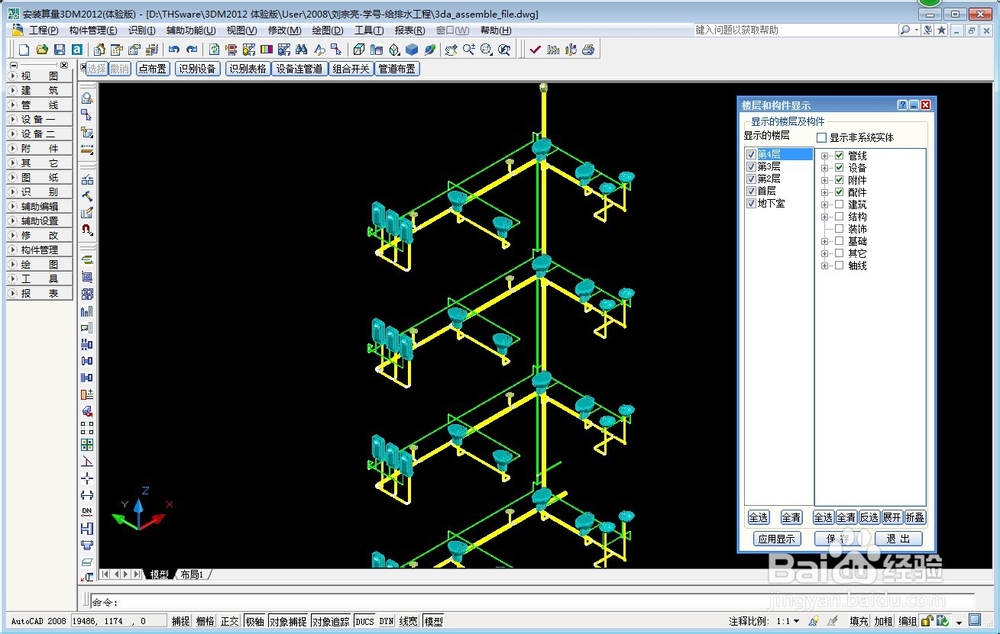Click the 管道布置 toolbar button
Screen dimensions: 1000x634
pos(397,69)
